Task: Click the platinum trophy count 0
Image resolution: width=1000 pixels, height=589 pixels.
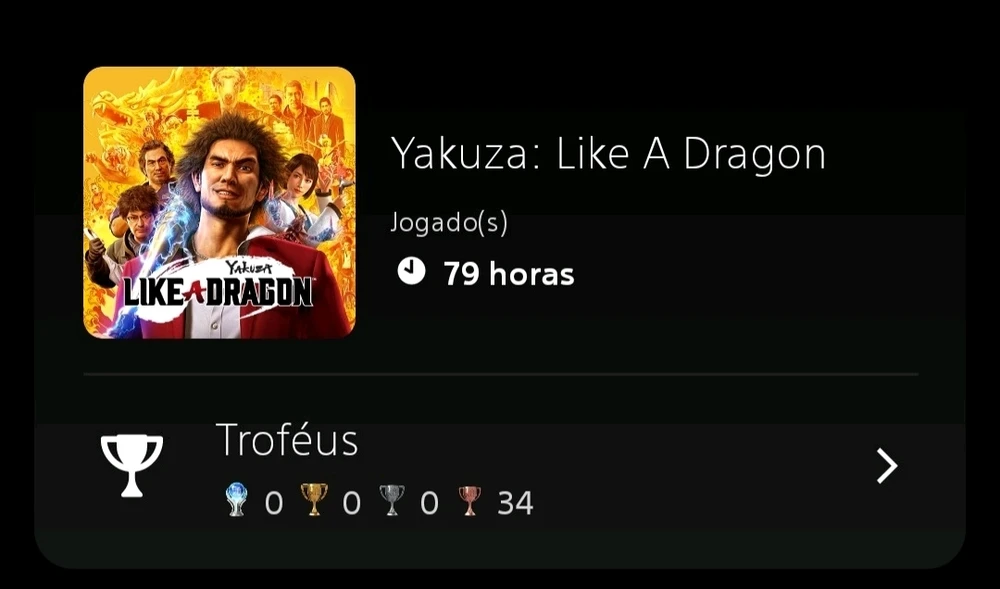Action: [274, 503]
